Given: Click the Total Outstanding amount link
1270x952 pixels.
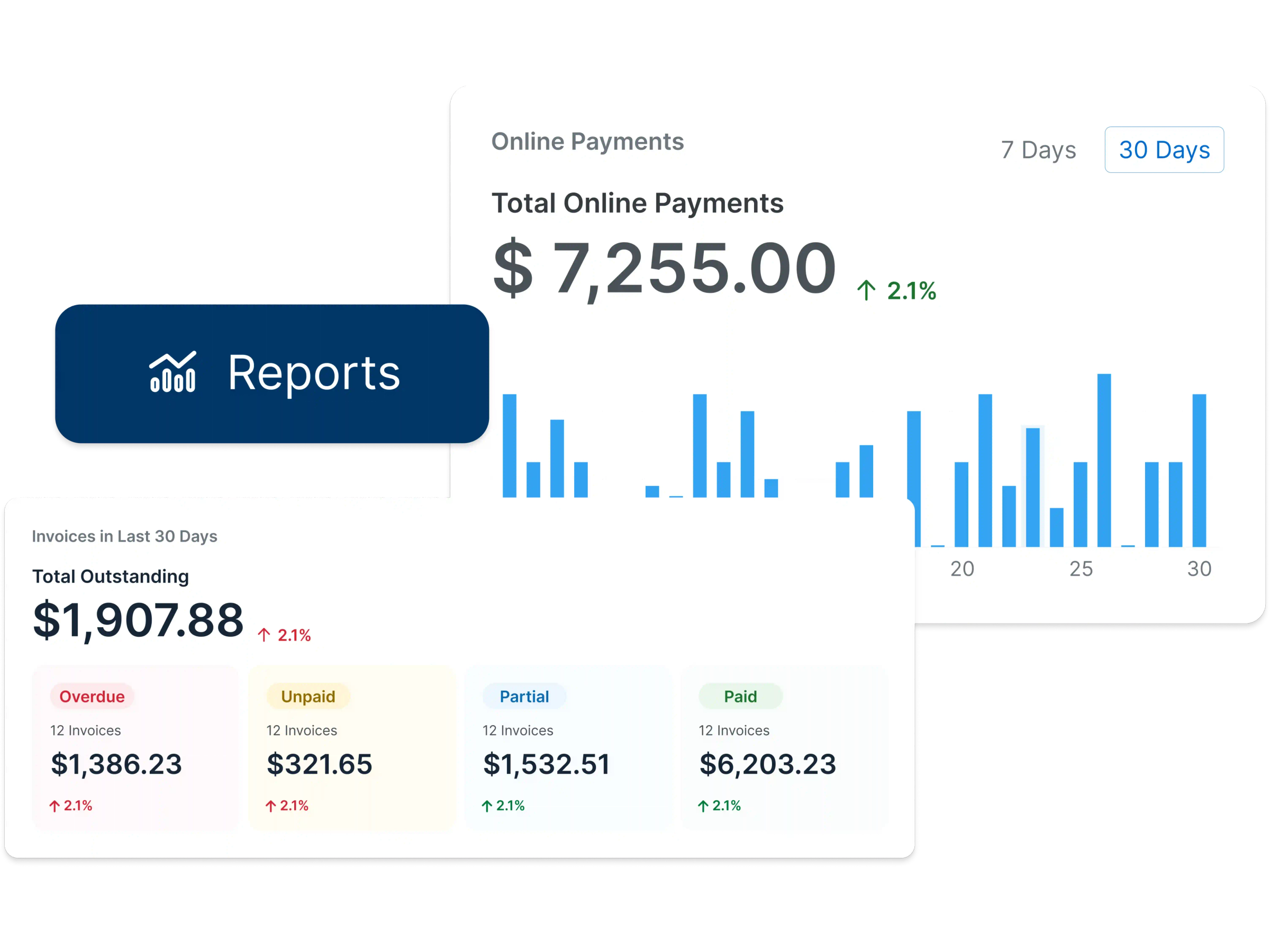Looking at the screenshot, I should click(x=138, y=620).
